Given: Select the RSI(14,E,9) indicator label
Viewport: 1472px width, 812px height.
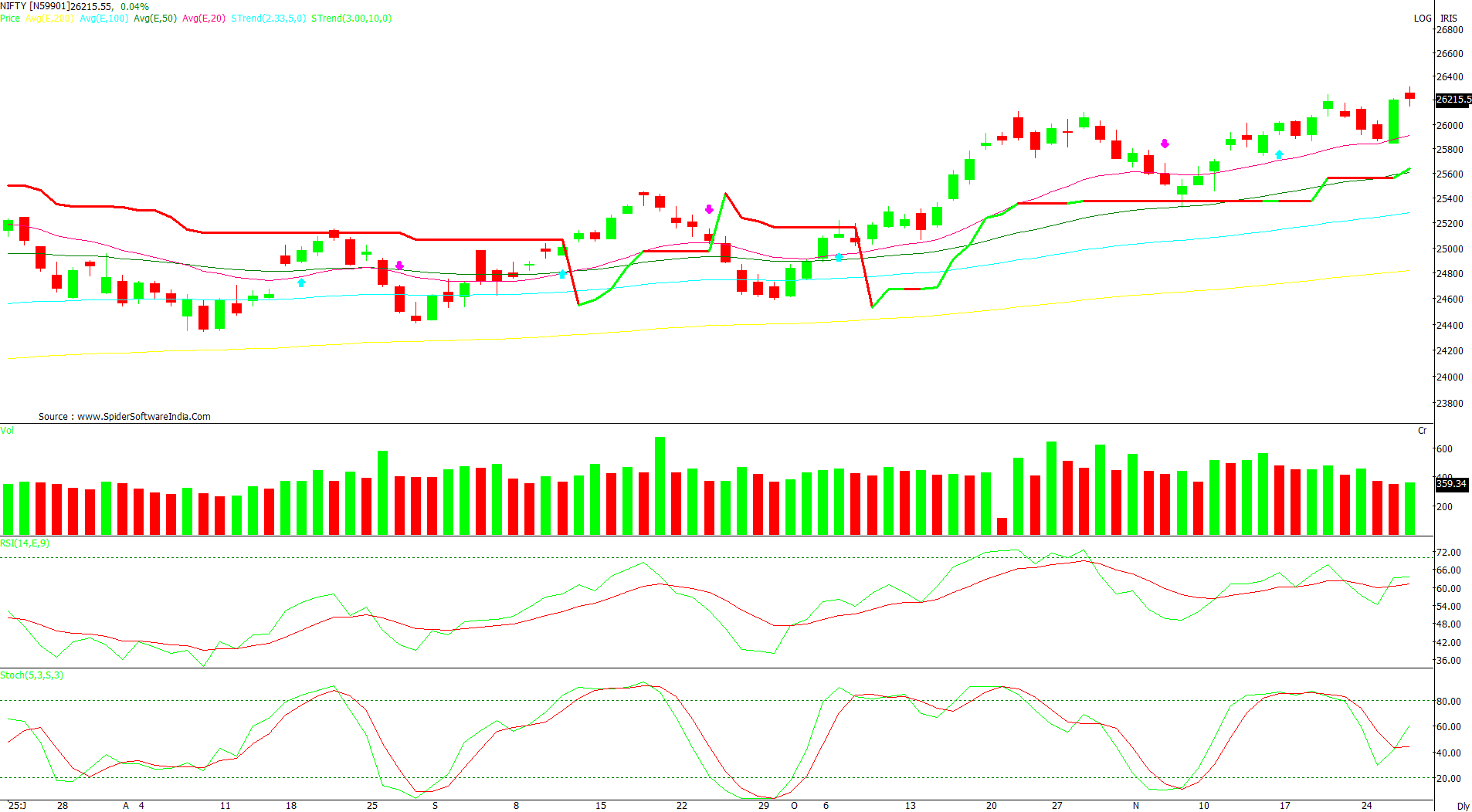Looking at the screenshot, I should click(23, 543).
